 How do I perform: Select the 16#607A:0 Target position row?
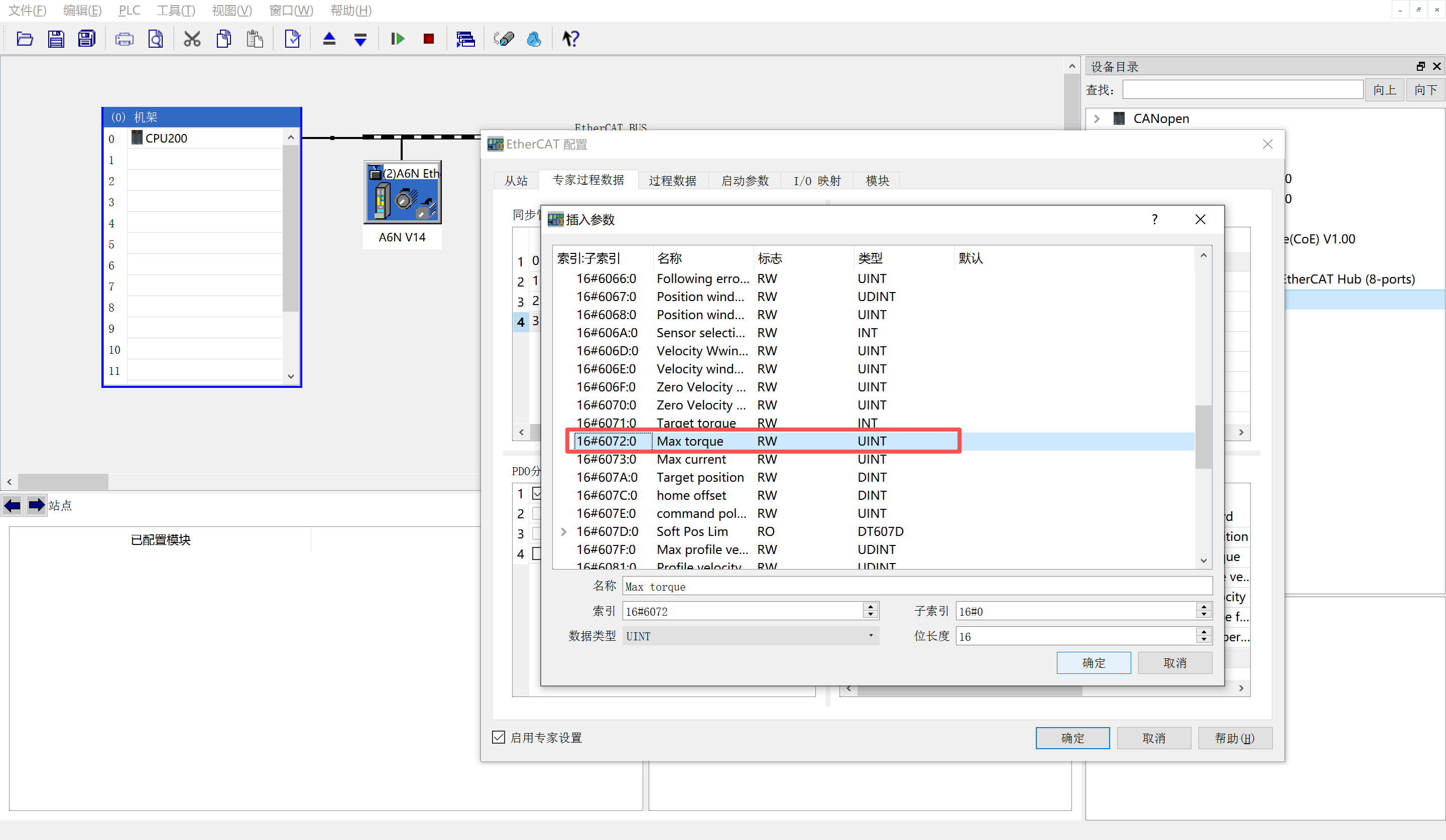[x=874, y=477]
